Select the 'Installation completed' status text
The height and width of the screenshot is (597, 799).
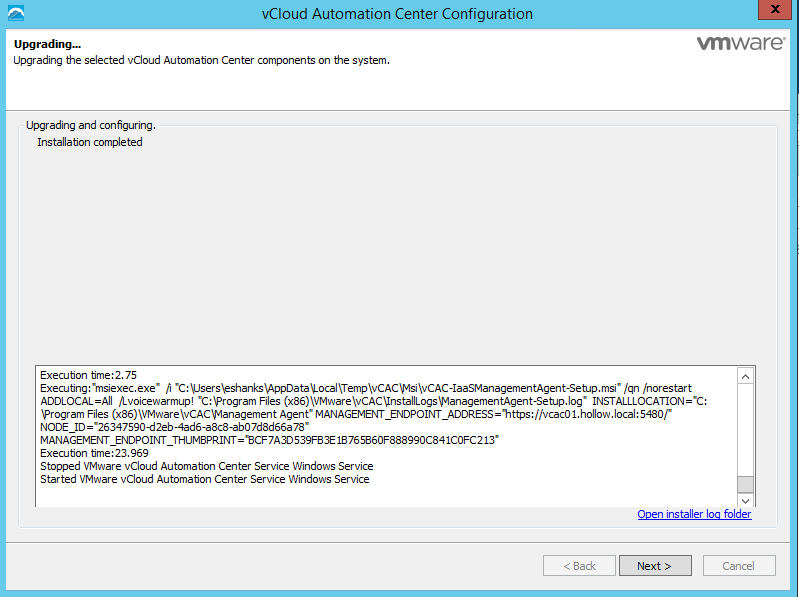pos(90,142)
